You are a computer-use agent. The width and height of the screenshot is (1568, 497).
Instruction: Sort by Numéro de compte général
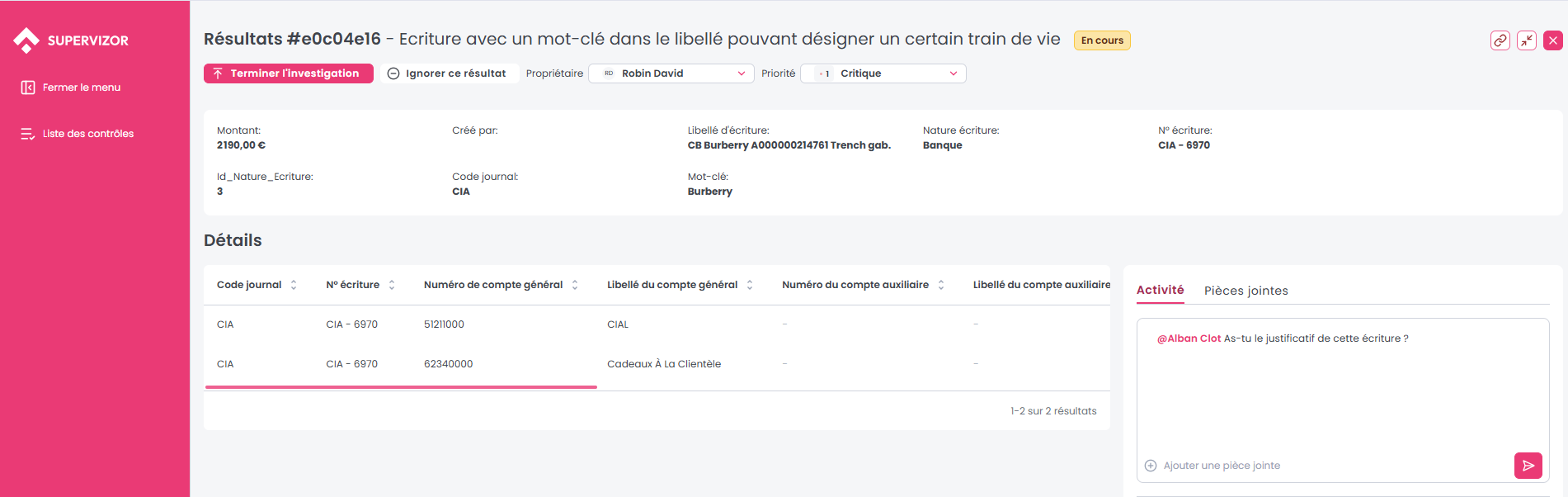(575, 285)
